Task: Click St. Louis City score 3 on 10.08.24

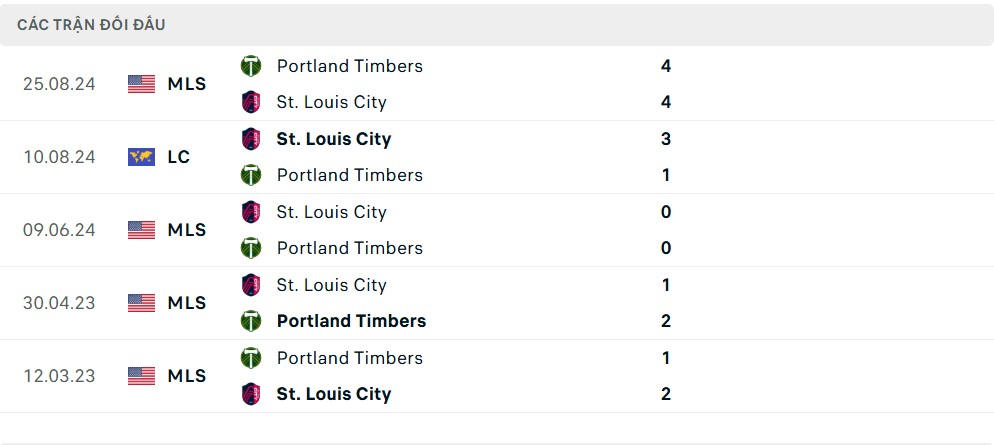Action: 666,139
